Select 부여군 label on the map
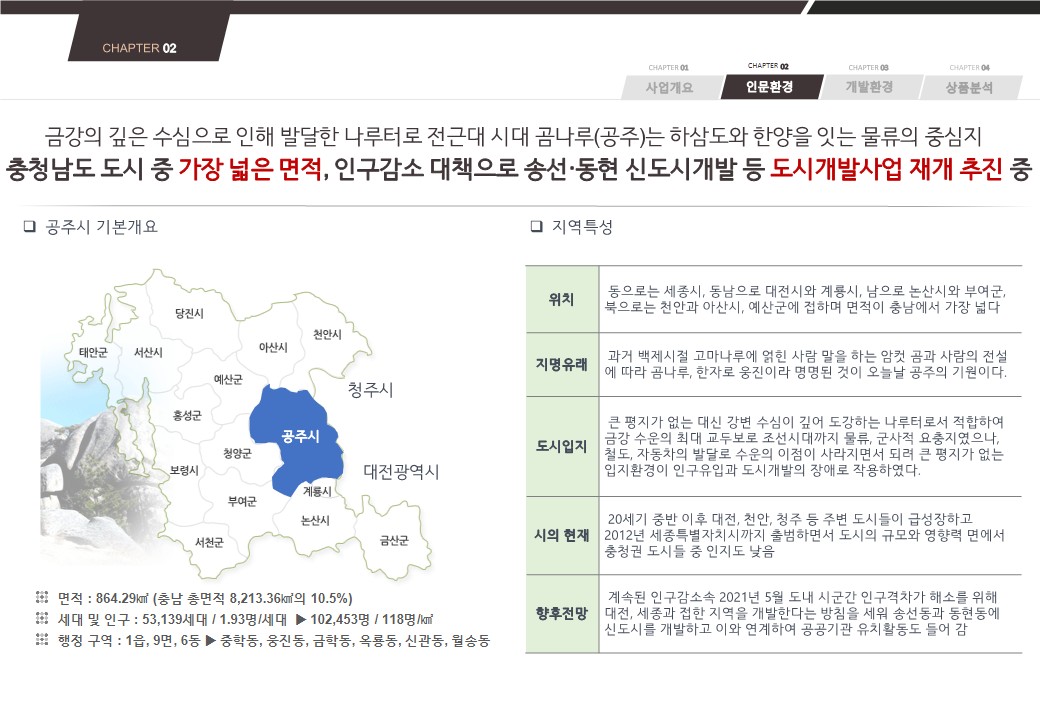The width and height of the screenshot is (1040, 720). click(241, 502)
